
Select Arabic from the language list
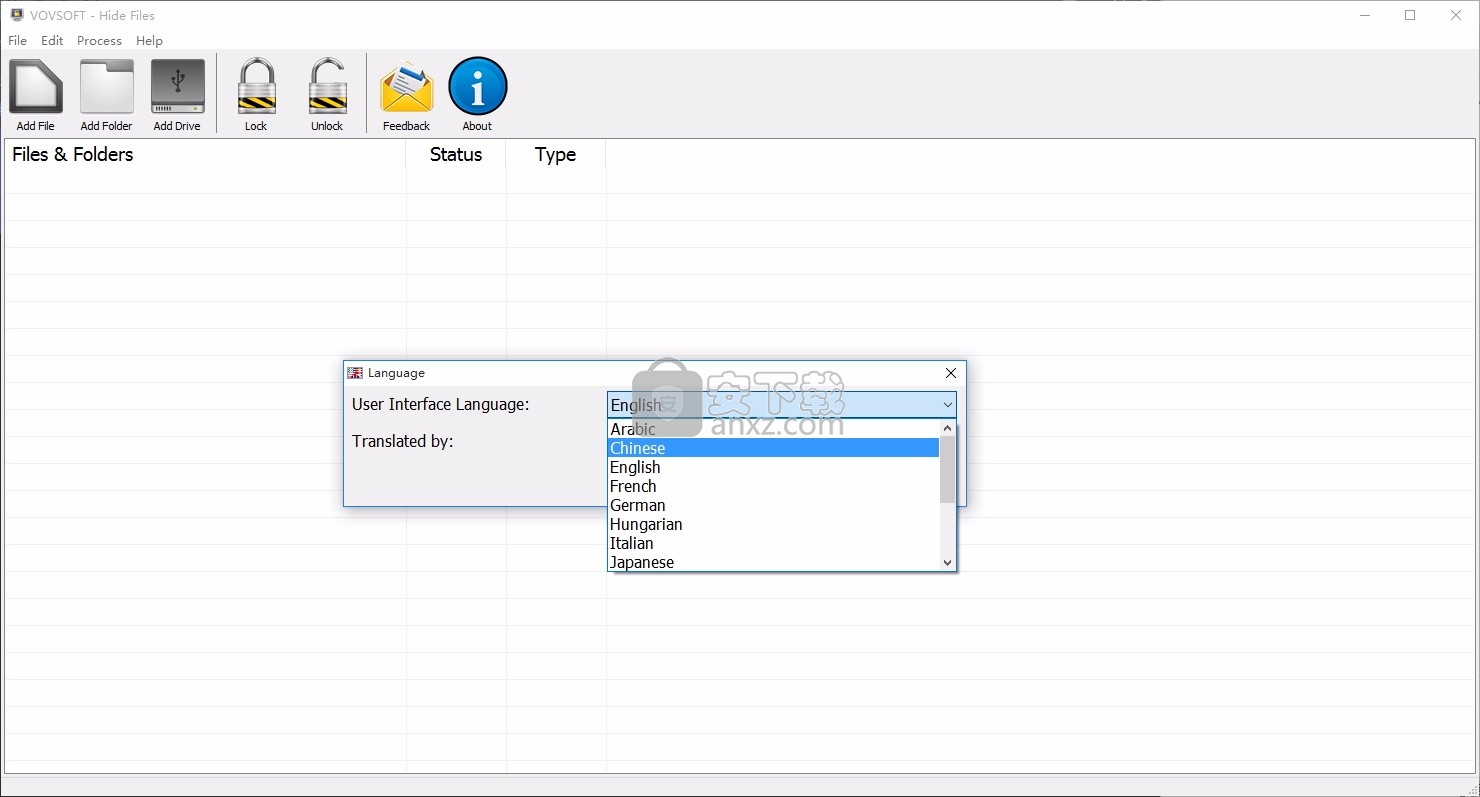pyautogui.click(x=773, y=429)
